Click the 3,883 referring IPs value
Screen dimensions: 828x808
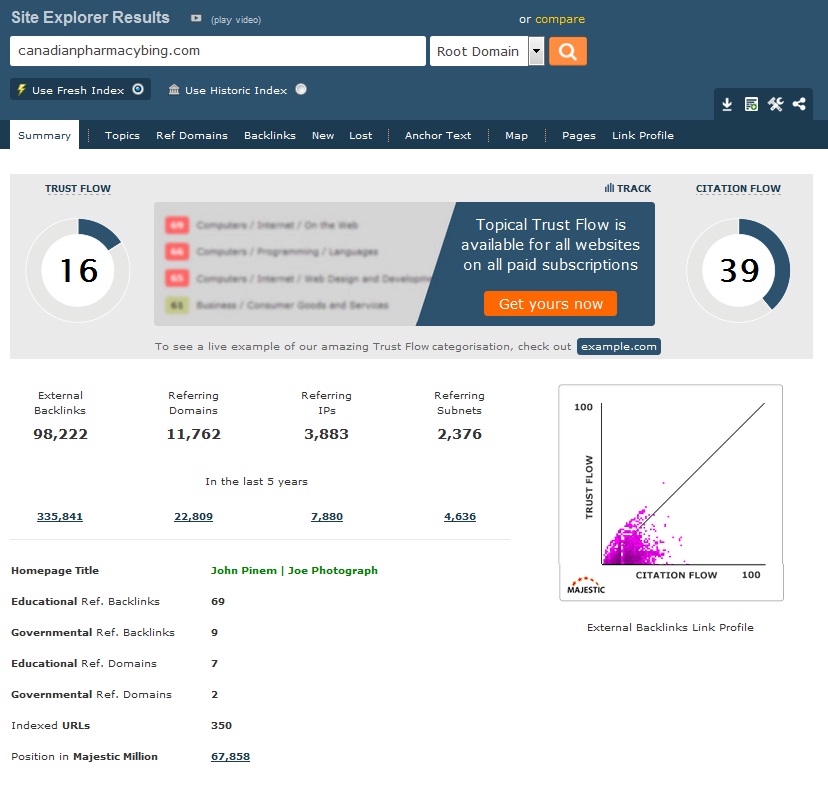click(x=326, y=434)
